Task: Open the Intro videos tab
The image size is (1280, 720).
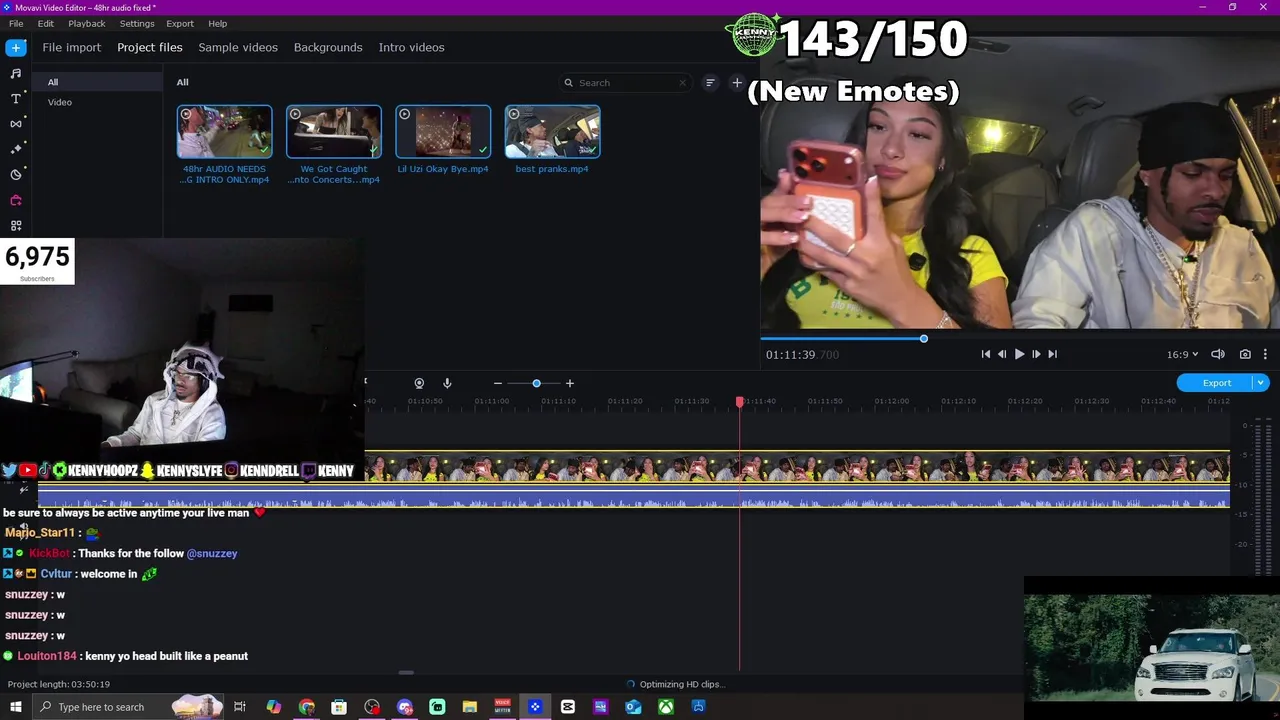Action: coord(411,47)
